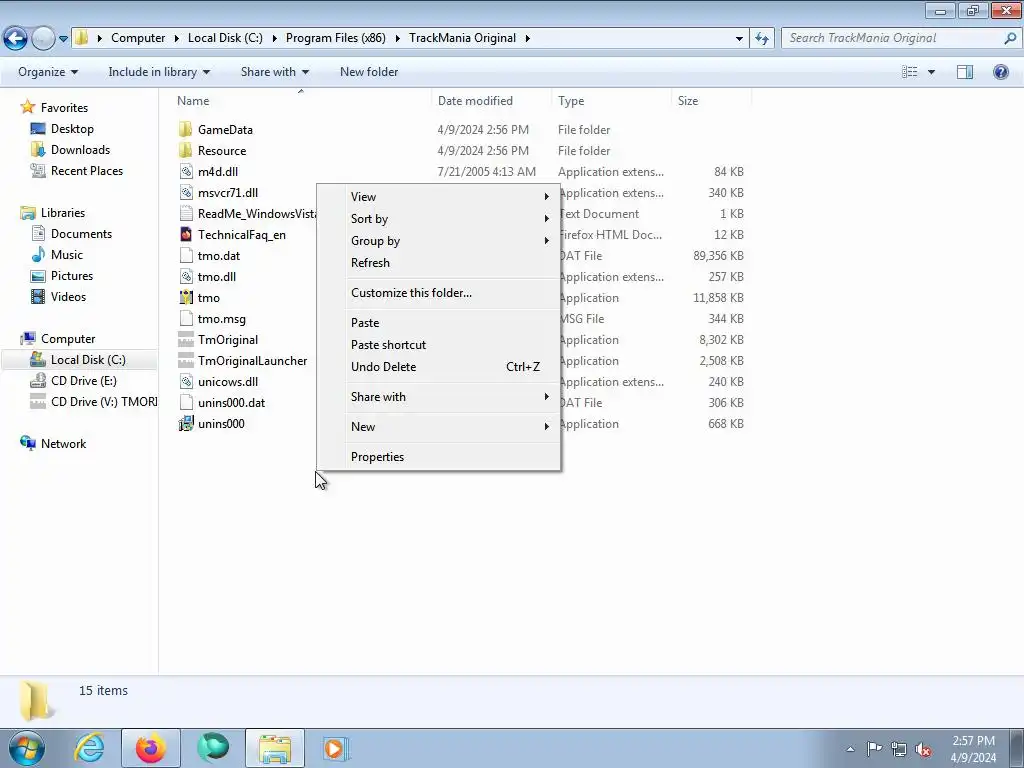
Task: Click the search magnifier icon
Action: click(x=1010, y=38)
